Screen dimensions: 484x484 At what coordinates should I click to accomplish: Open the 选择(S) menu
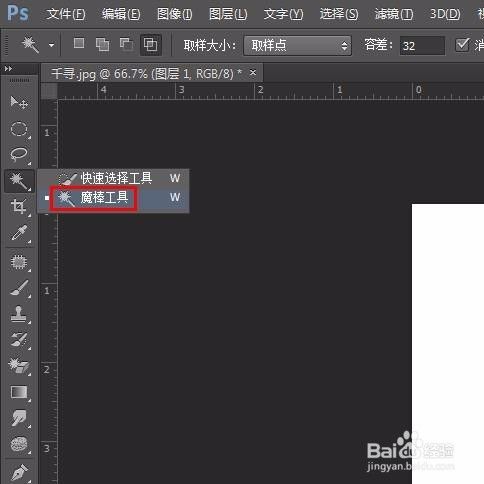click(339, 14)
